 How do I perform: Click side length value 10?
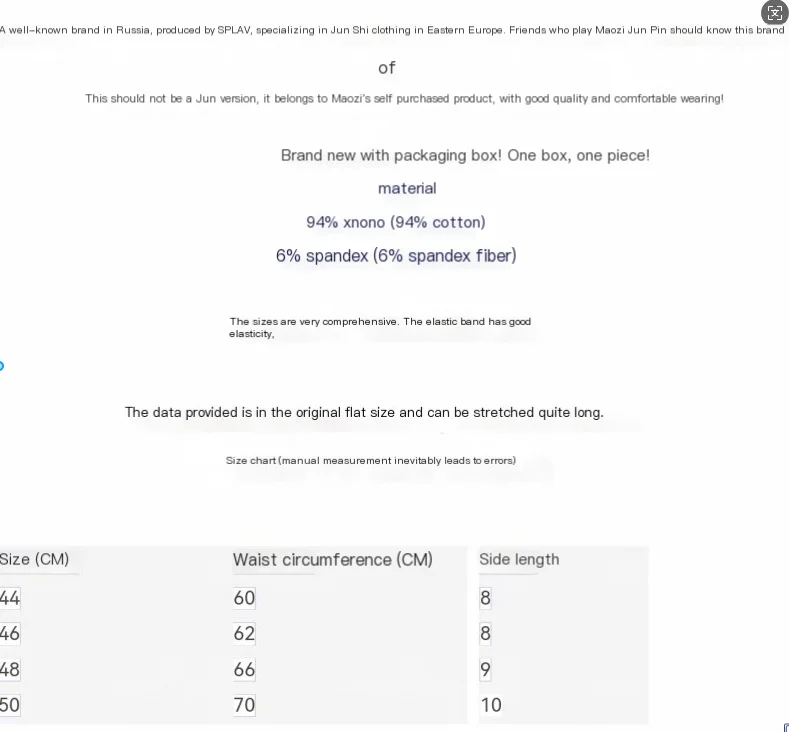pos(491,704)
